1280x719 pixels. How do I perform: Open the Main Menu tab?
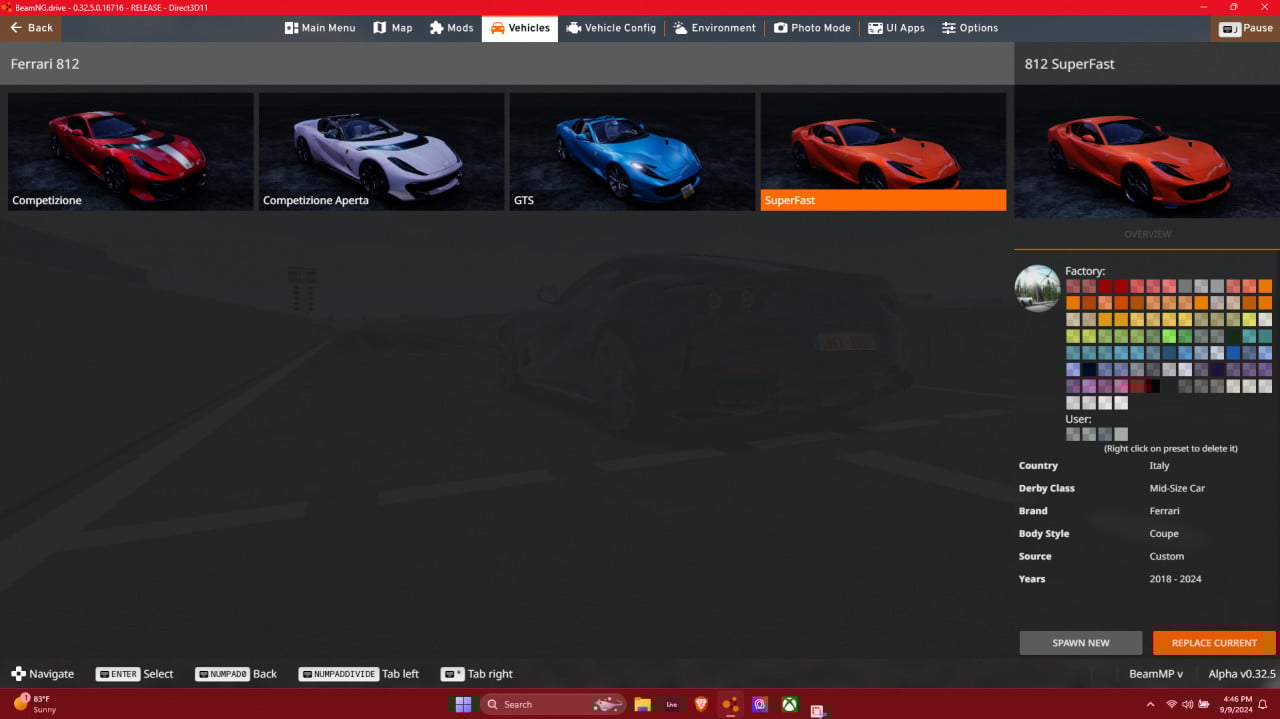tap(320, 28)
